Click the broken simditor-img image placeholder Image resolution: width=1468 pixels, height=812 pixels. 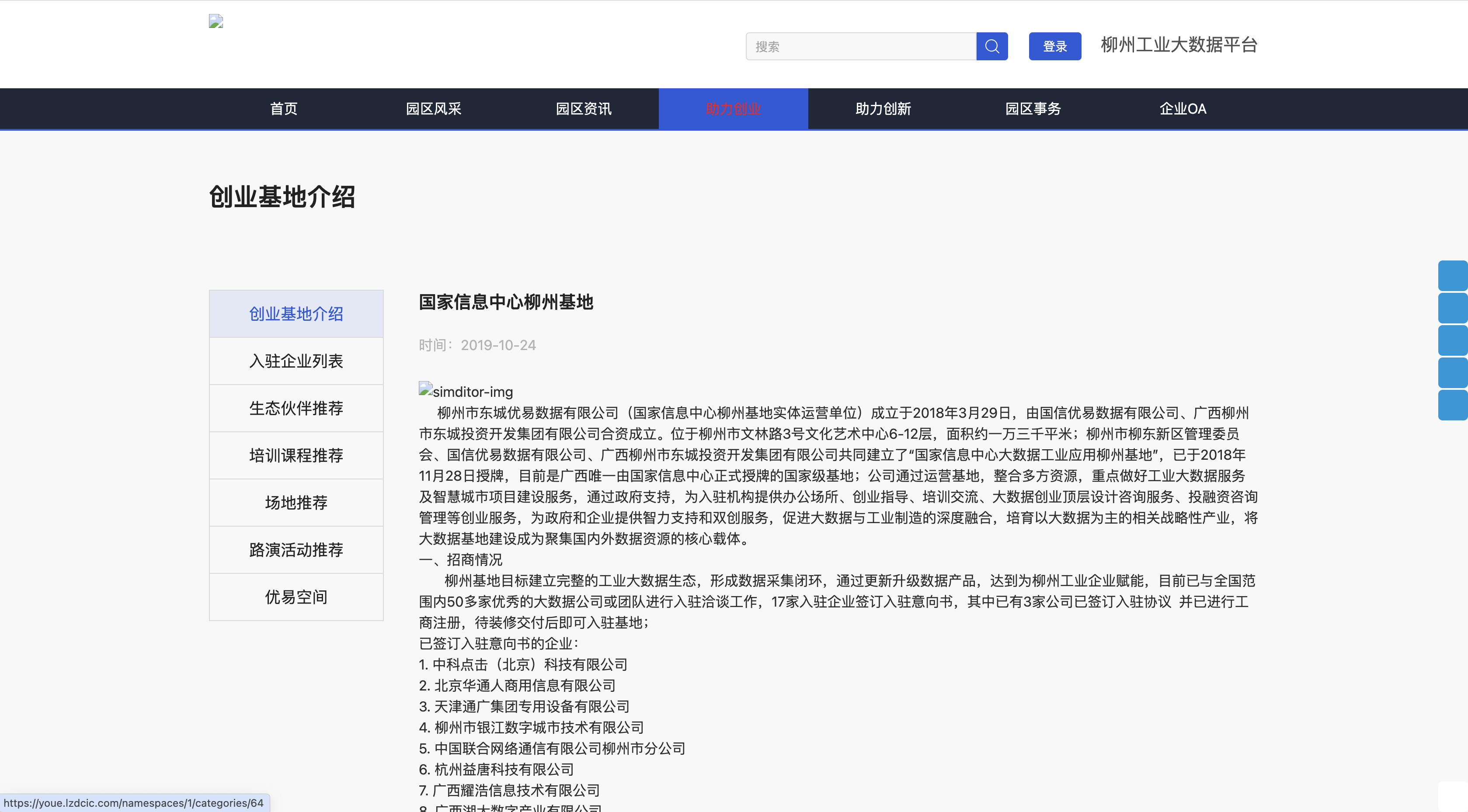click(x=466, y=391)
